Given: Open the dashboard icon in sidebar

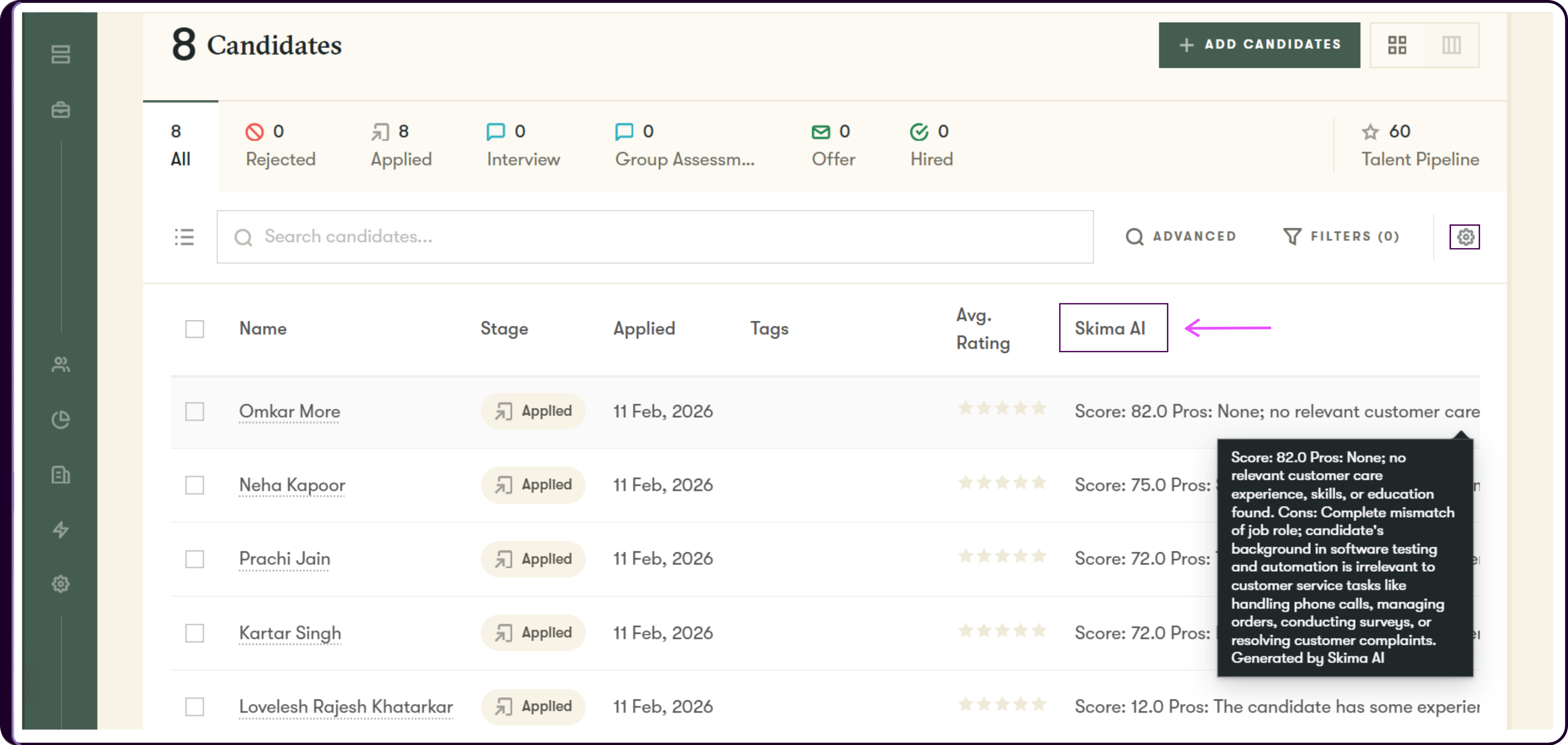Looking at the screenshot, I should click(60, 54).
